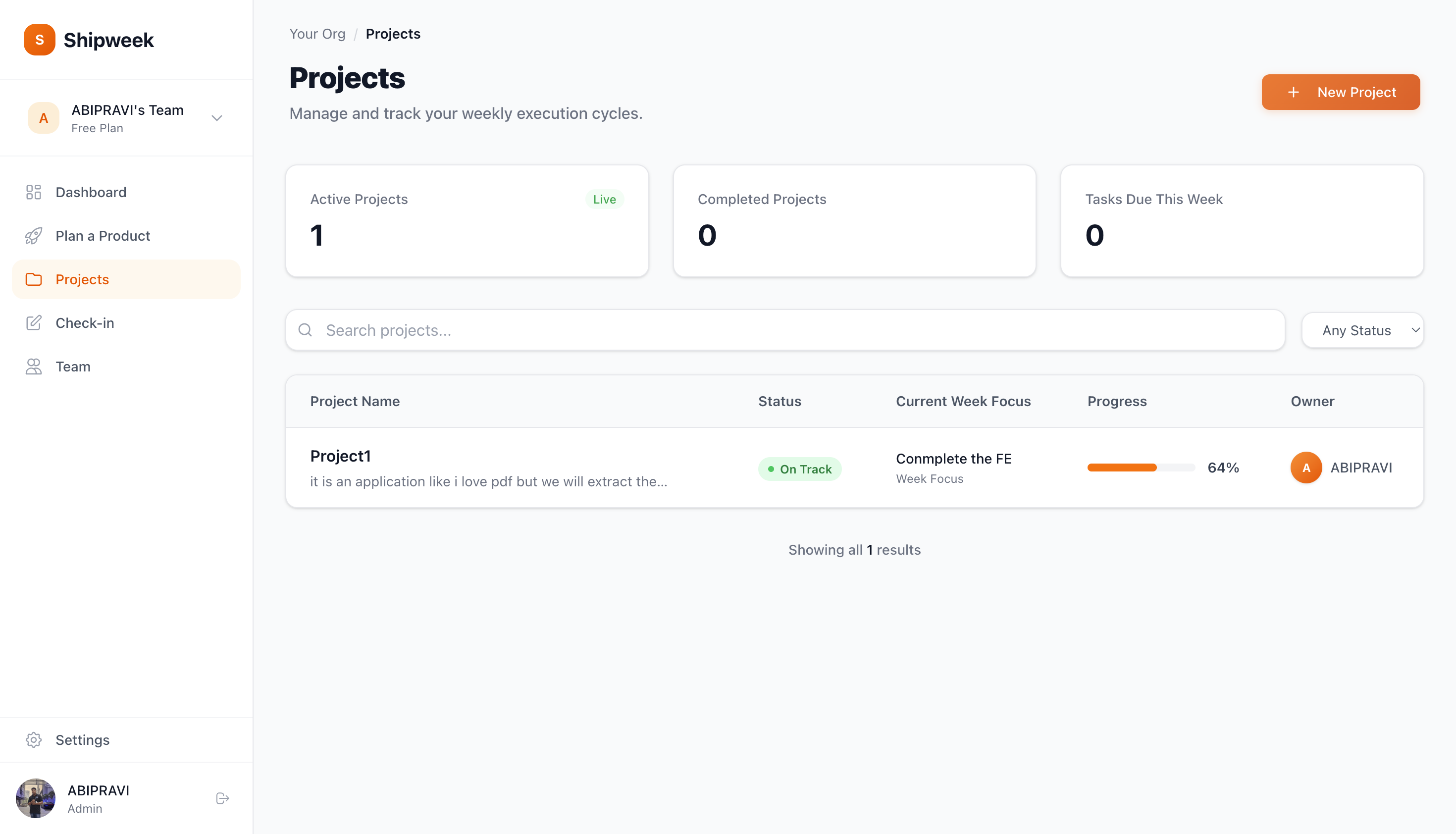Open the Any Status filter dropdown
Screen dimensions: 1456x834
(1362, 330)
